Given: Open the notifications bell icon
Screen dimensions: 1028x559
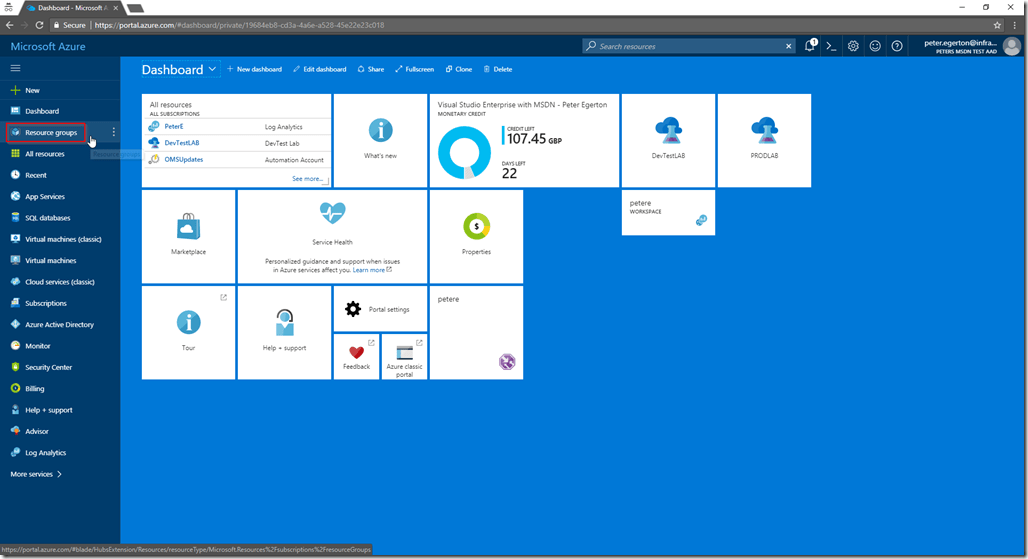Looking at the screenshot, I should point(810,46).
